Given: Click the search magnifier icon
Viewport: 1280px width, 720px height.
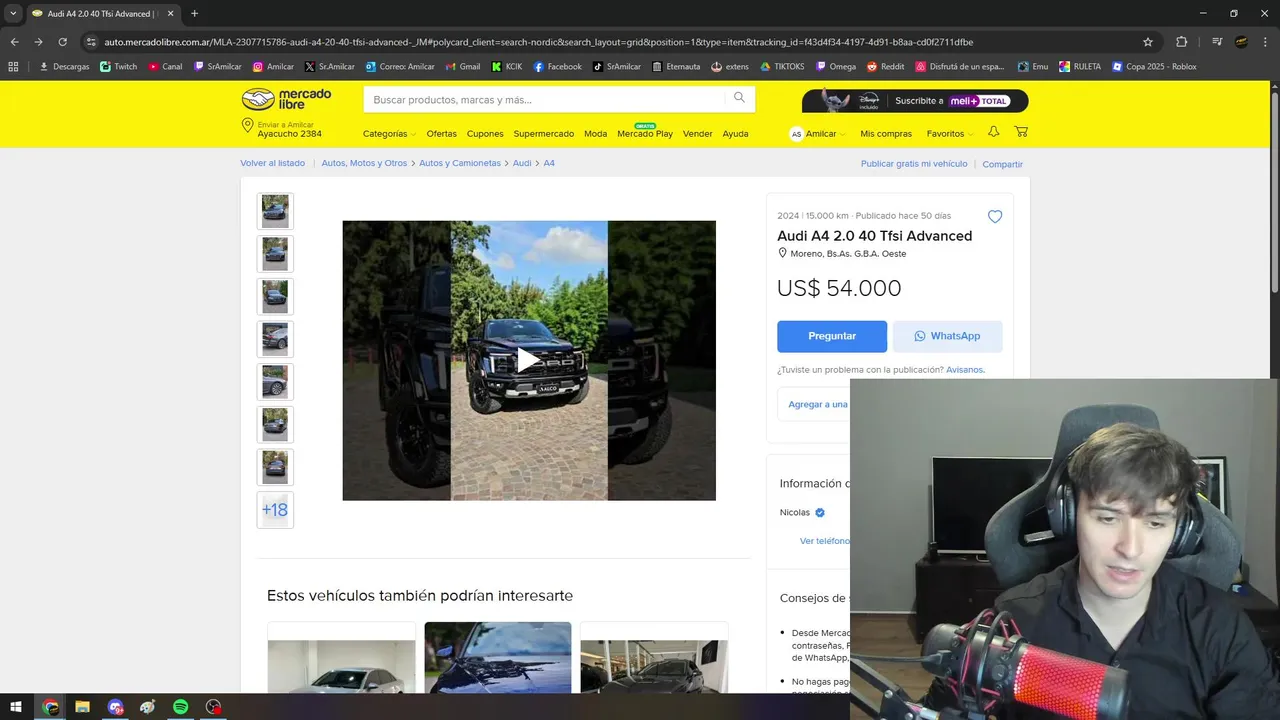Looking at the screenshot, I should (739, 98).
